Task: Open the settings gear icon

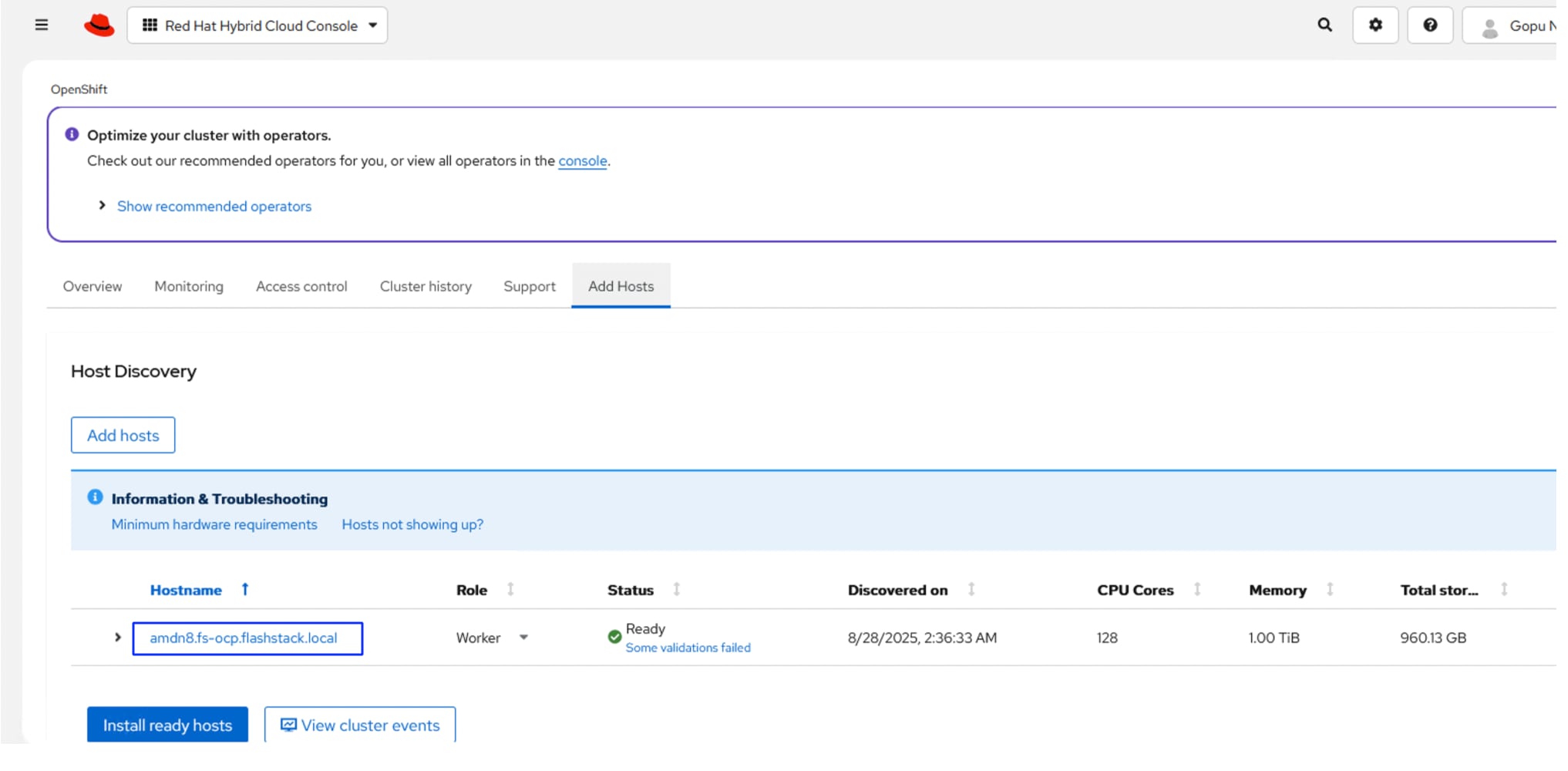Action: 1375,25
